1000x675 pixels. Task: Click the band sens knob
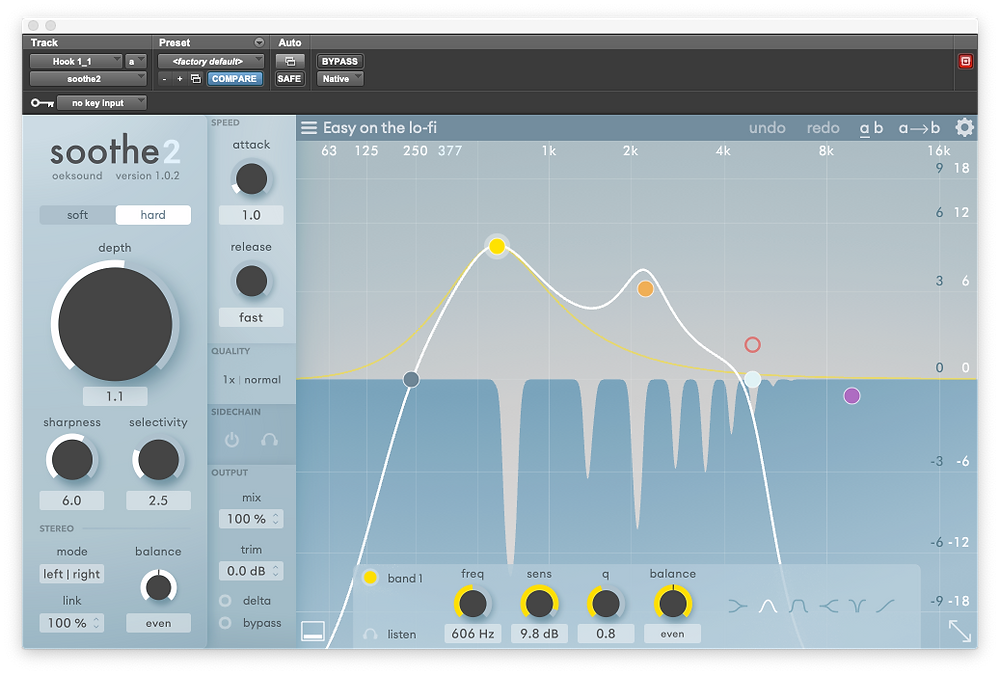click(x=539, y=604)
